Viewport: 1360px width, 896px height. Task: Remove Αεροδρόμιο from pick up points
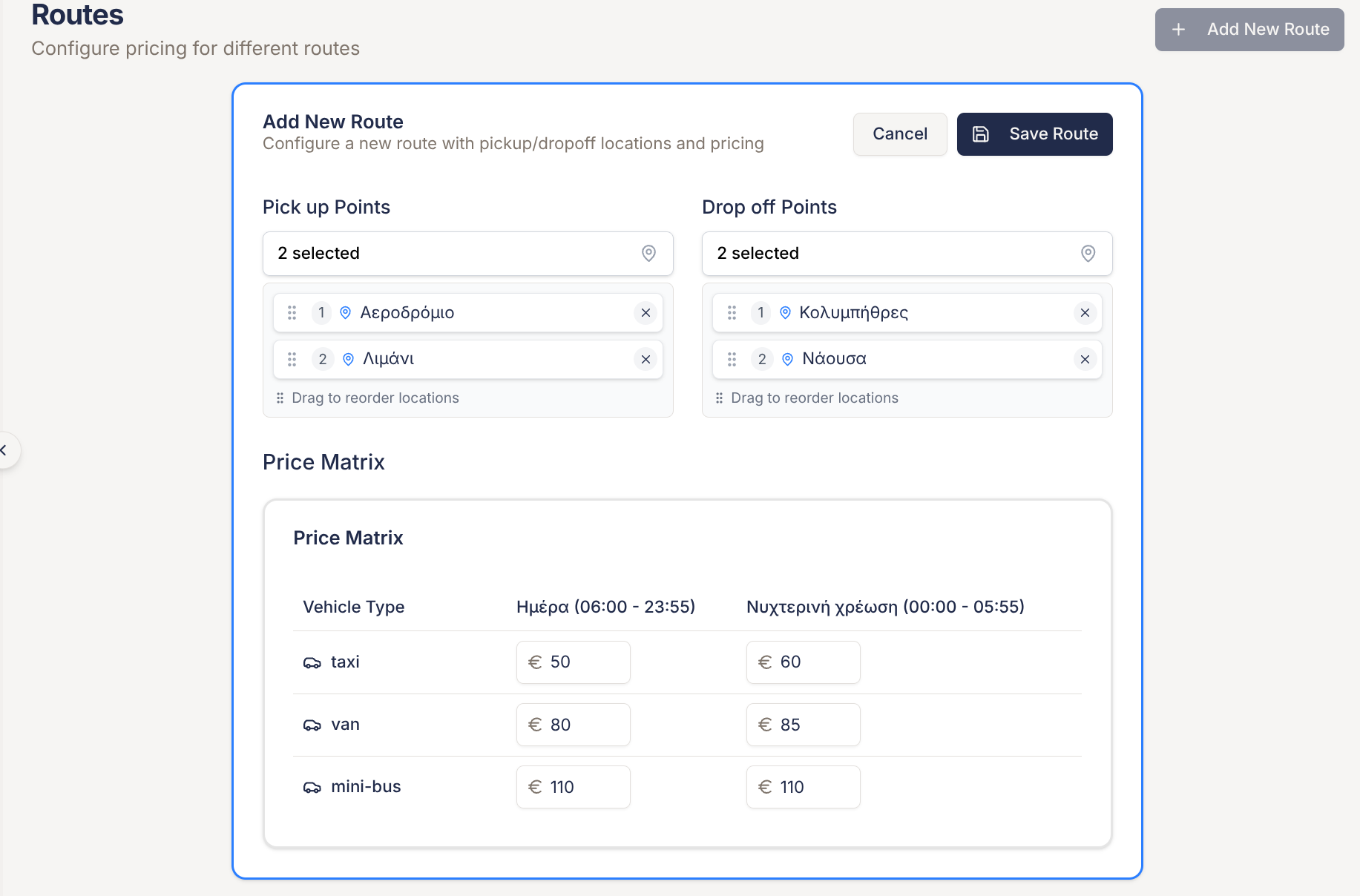pos(645,313)
